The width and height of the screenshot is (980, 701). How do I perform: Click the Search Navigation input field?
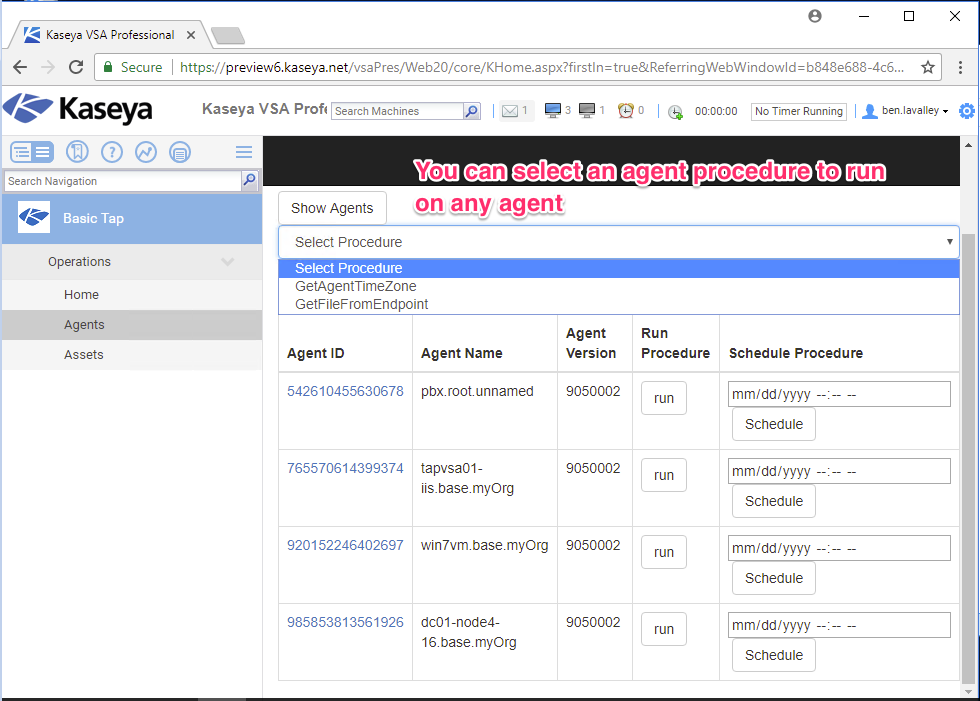click(122, 181)
